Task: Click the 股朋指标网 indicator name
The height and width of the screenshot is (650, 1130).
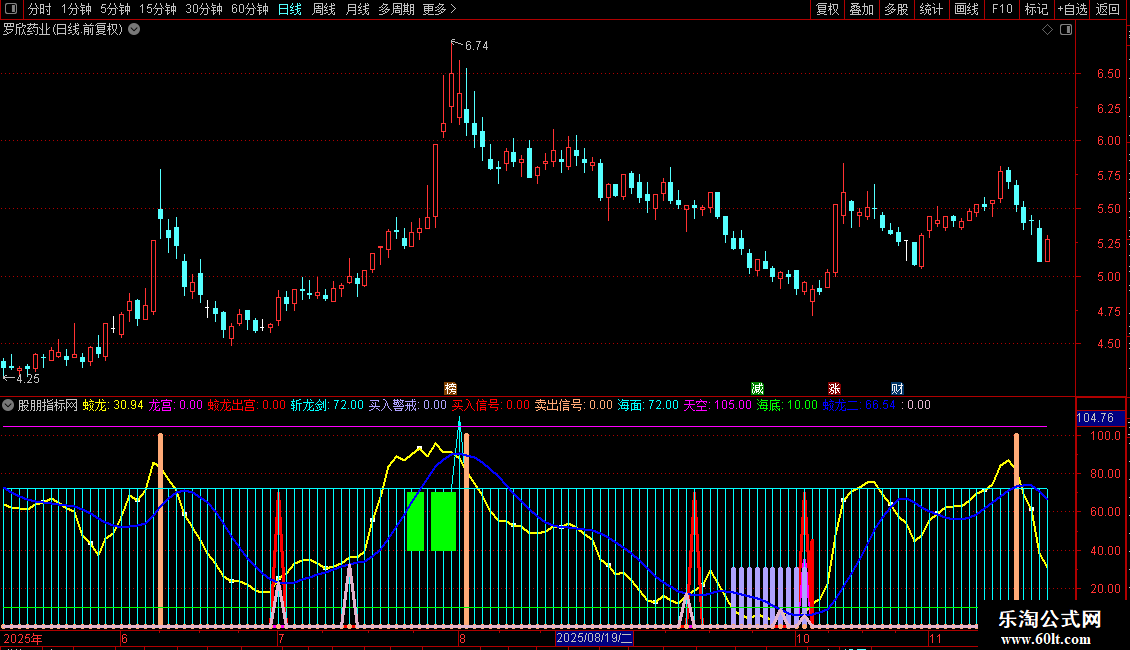Action: pos(48,405)
